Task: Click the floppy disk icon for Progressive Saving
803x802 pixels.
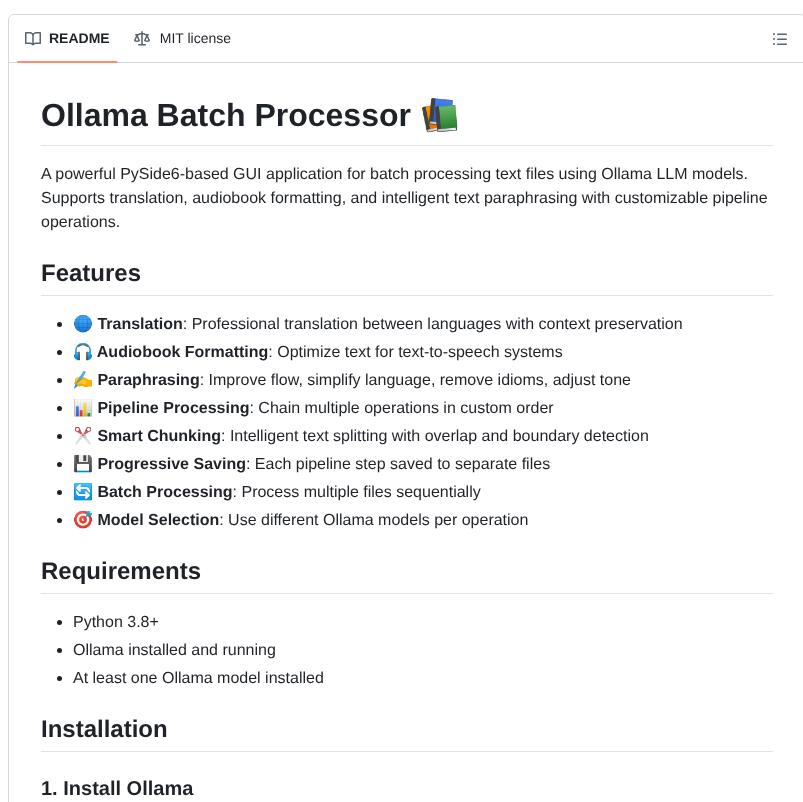Action: coord(82,463)
